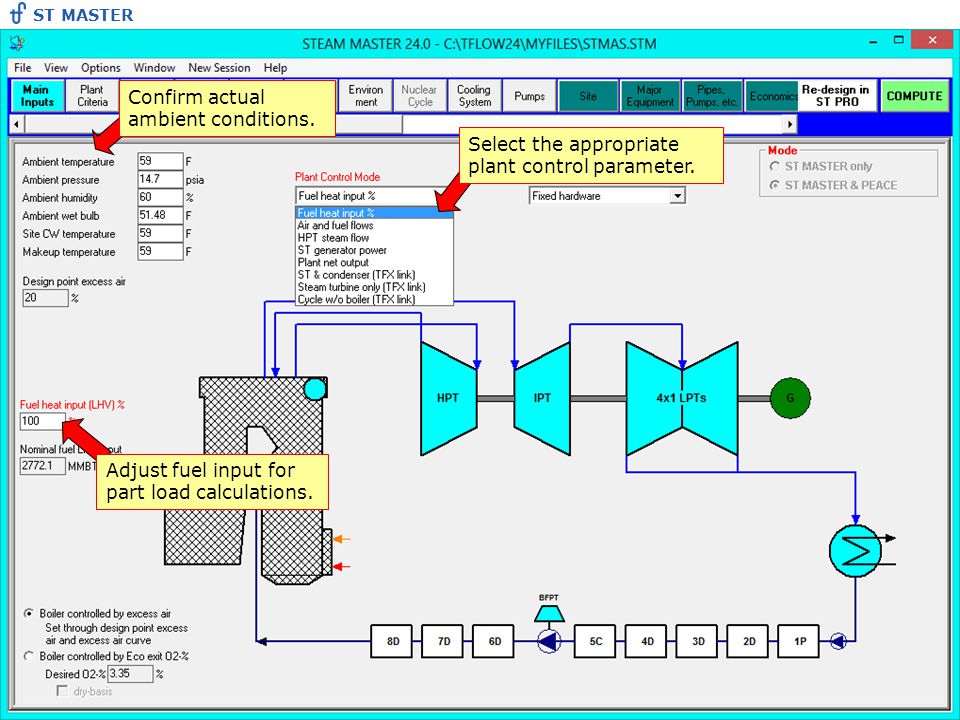The image size is (960, 720).
Task: Click the condenser symbol
Action: click(855, 551)
